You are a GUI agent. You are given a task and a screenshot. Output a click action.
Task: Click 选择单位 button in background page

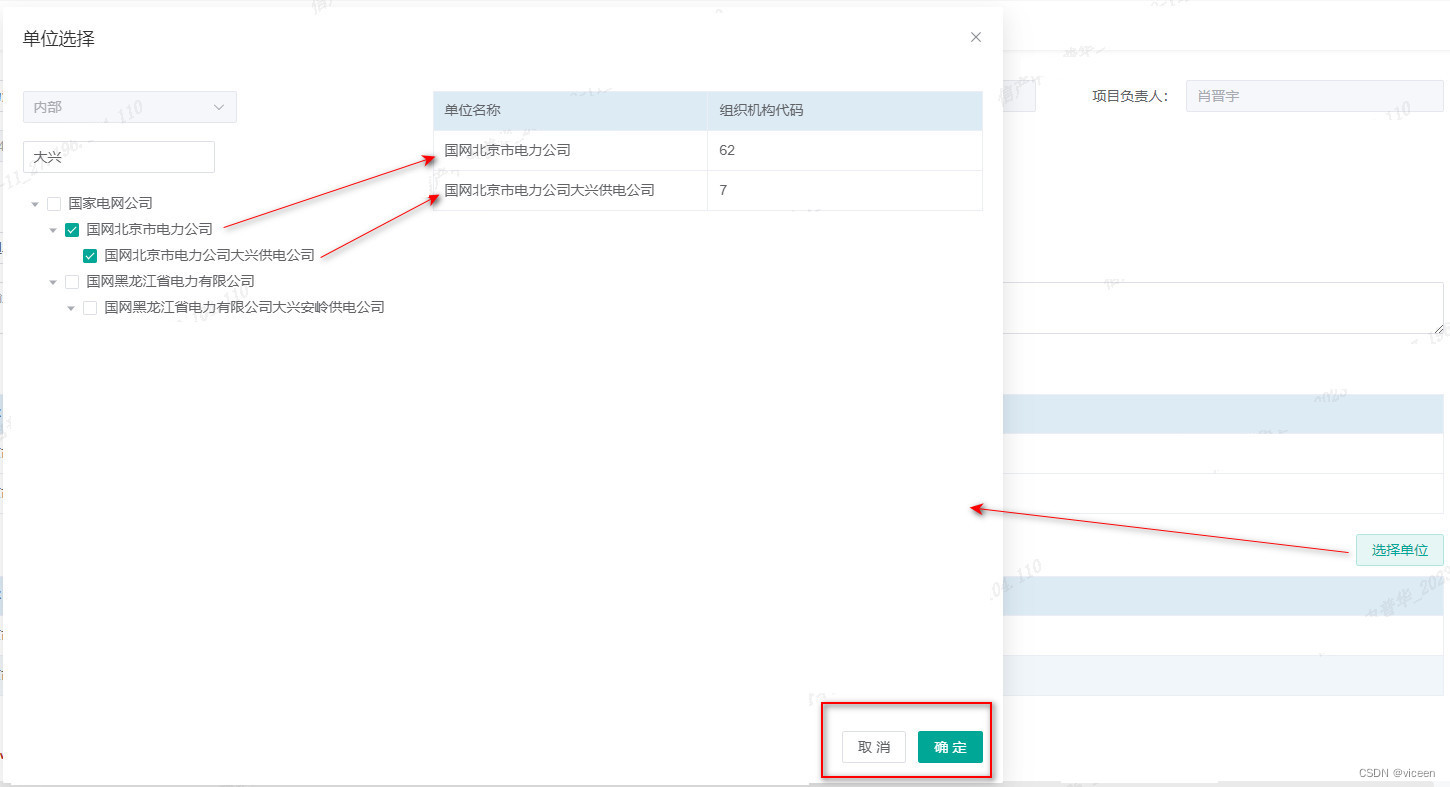(1399, 550)
